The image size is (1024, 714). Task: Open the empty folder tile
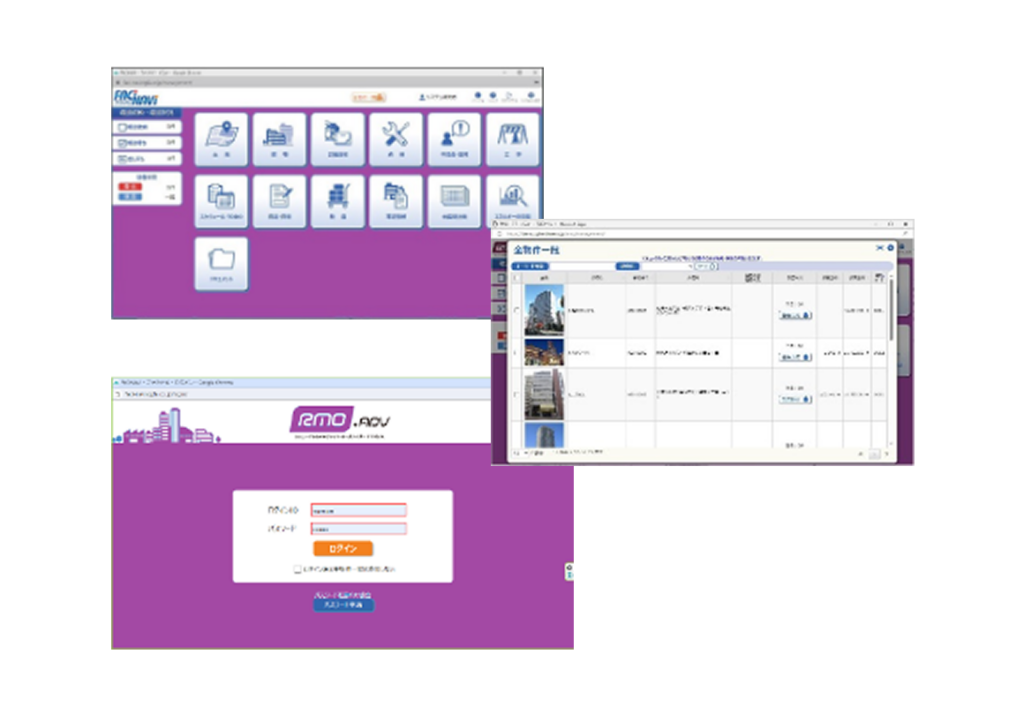pyautogui.click(x=221, y=264)
